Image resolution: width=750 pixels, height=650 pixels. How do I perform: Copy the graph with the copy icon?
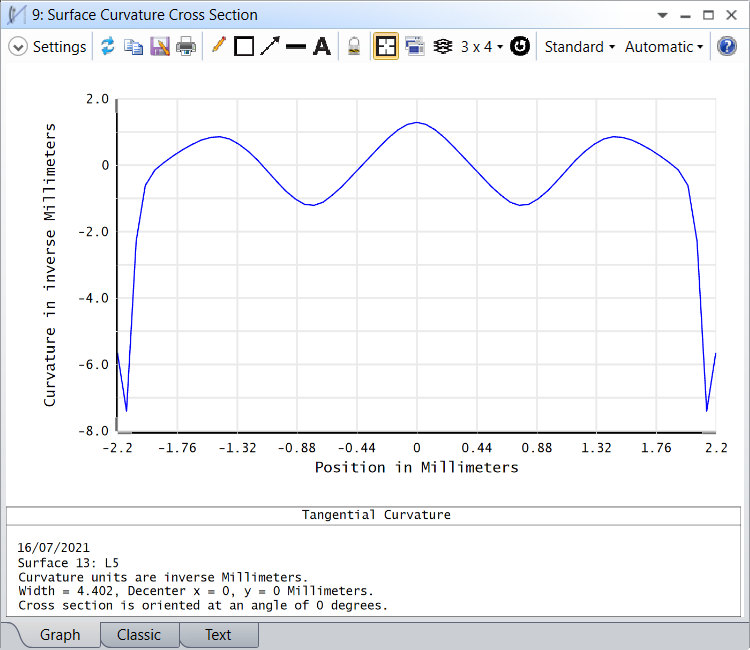pos(133,46)
